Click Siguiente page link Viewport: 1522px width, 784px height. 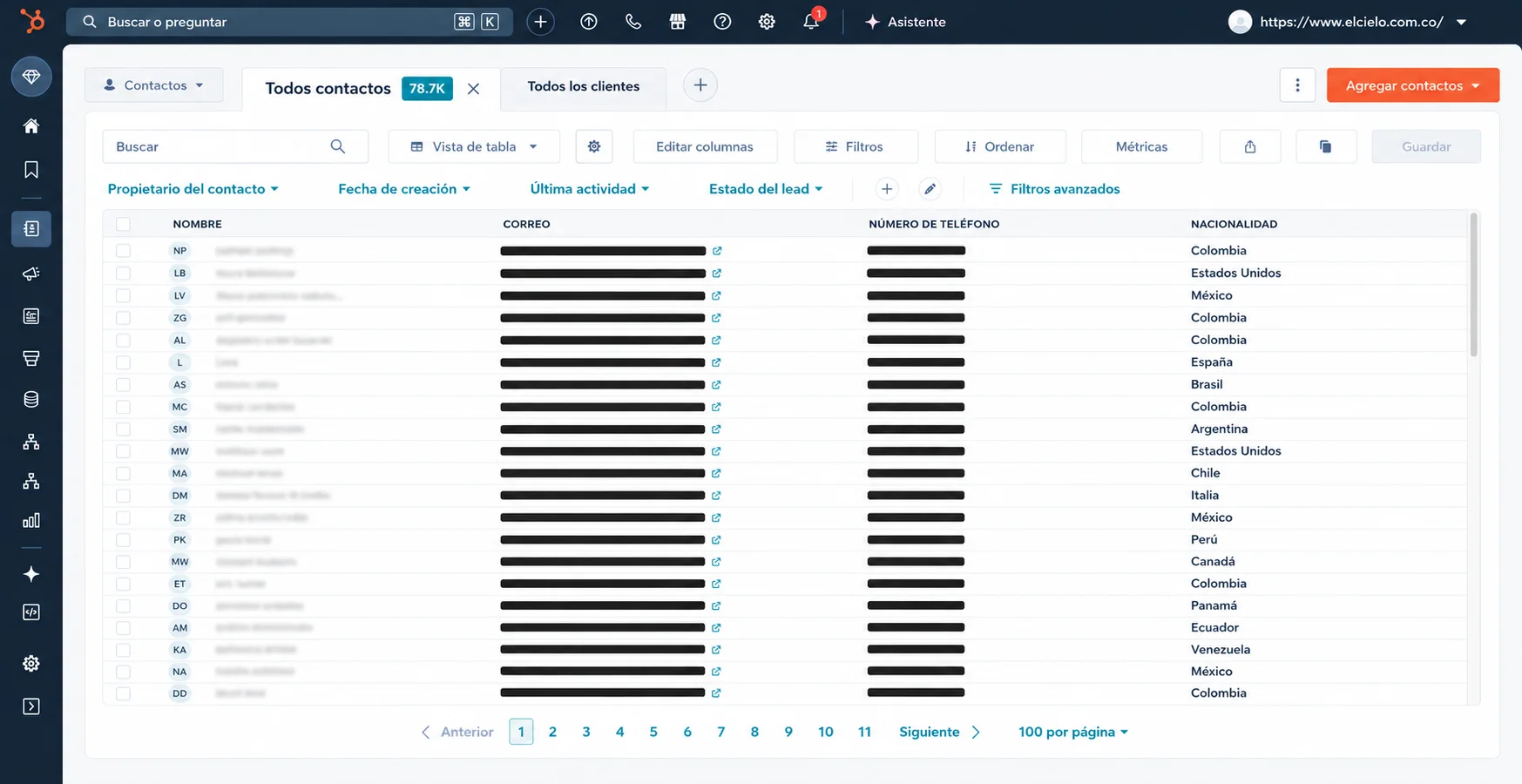pos(939,732)
